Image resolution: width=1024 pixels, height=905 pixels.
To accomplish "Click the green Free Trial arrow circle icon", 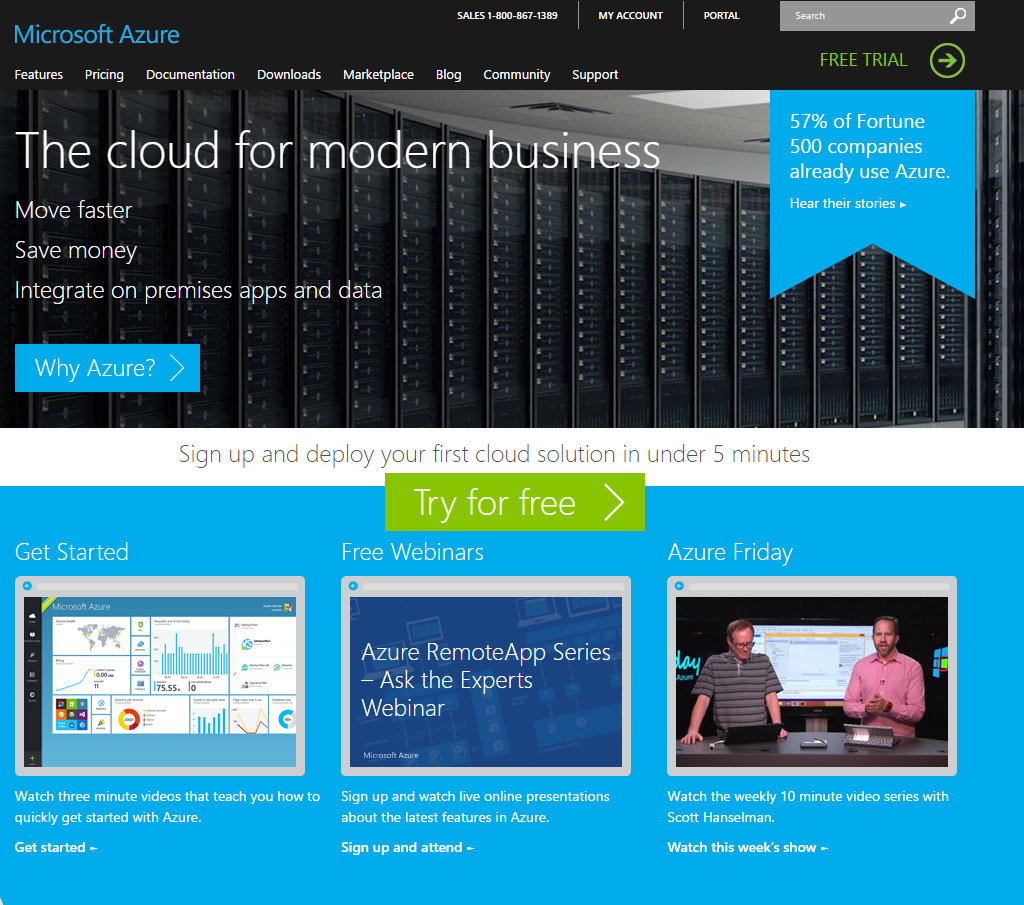I will pyautogui.click(x=947, y=61).
